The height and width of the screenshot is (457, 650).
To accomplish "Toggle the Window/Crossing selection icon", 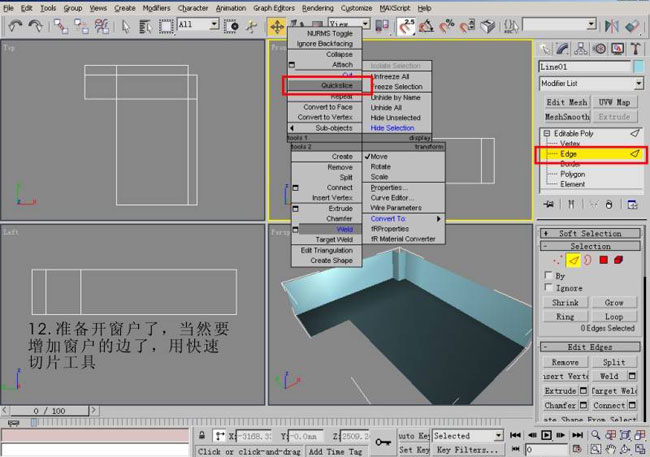I will (231, 27).
